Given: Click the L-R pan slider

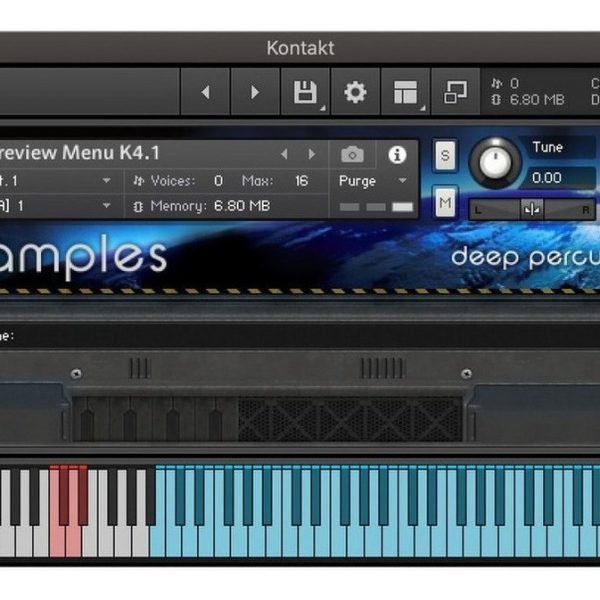Looking at the screenshot, I should point(532,209).
